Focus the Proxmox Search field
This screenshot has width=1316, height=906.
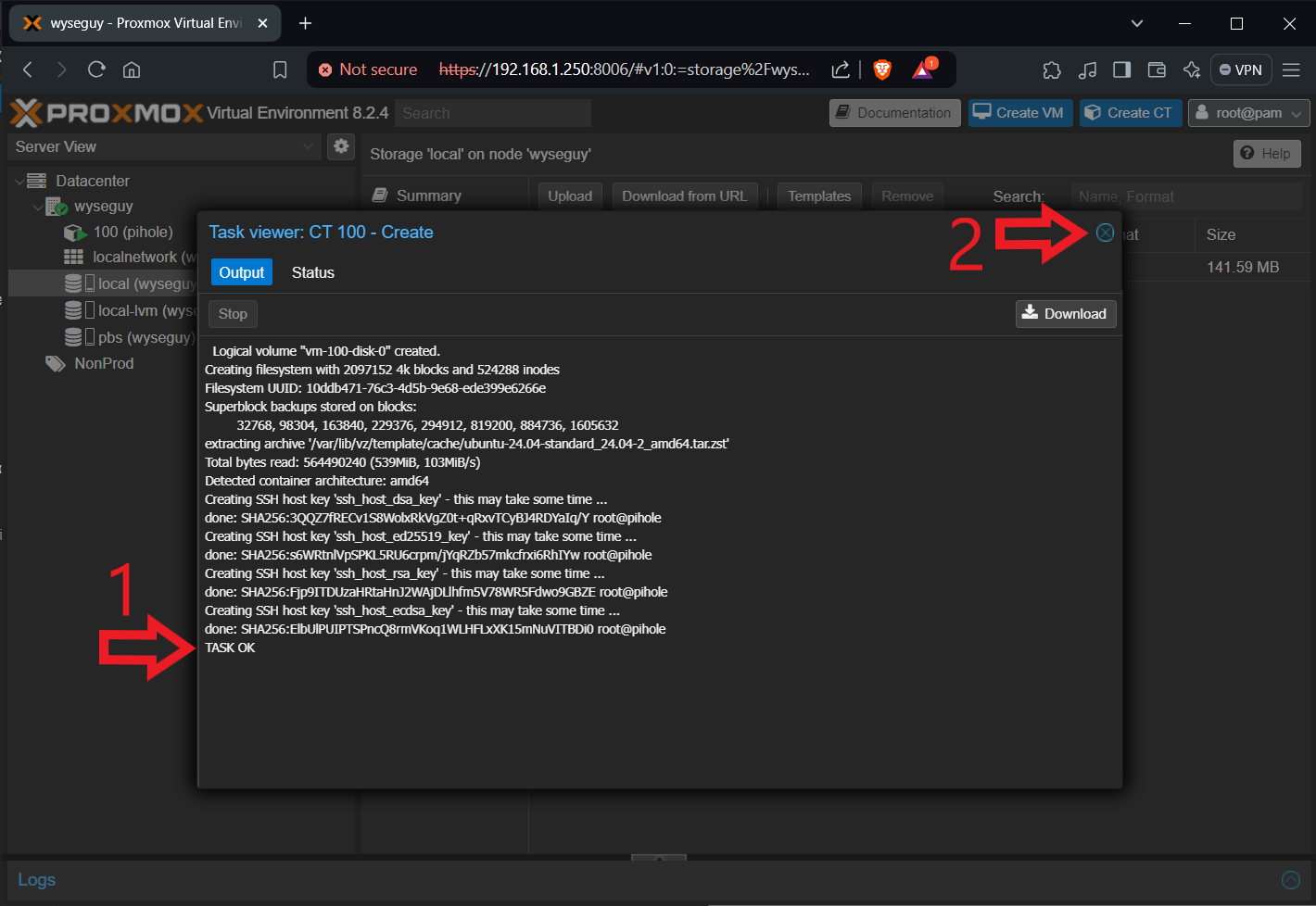(x=493, y=113)
